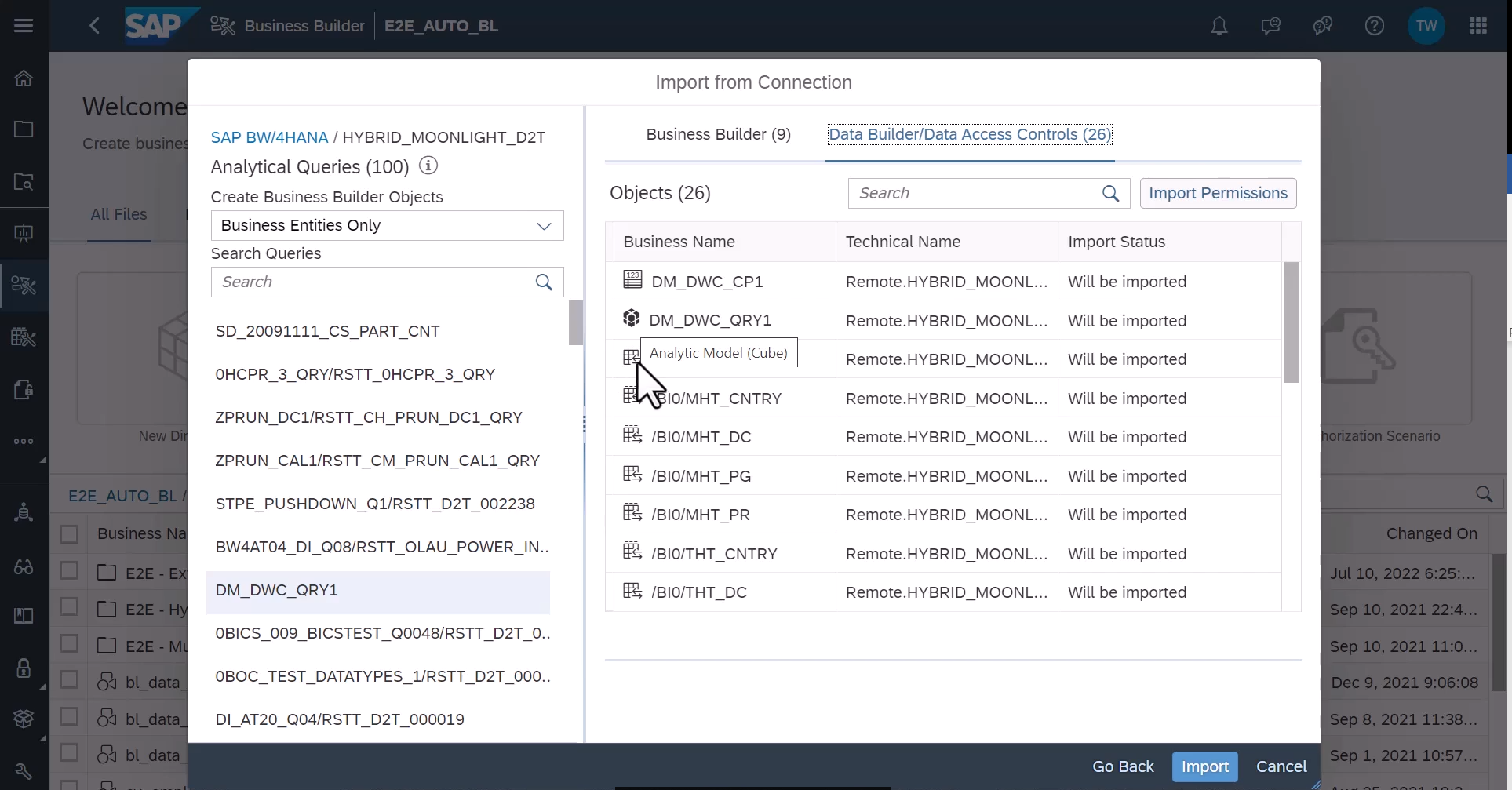Image resolution: width=1512 pixels, height=790 pixels.
Task: Open the product switch grid icon
Action: tap(1478, 26)
